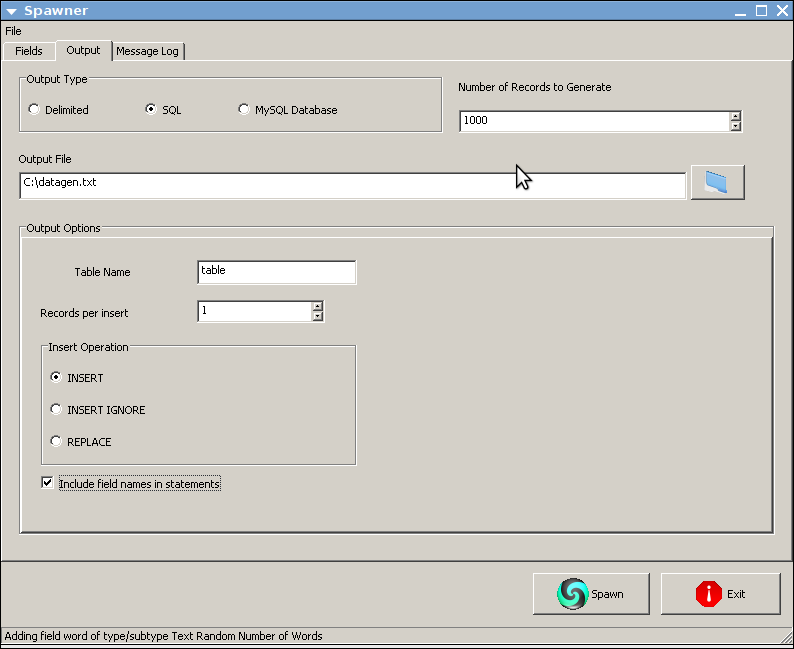Switch to the Message Log tab
794x649 pixels.
coord(147,51)
